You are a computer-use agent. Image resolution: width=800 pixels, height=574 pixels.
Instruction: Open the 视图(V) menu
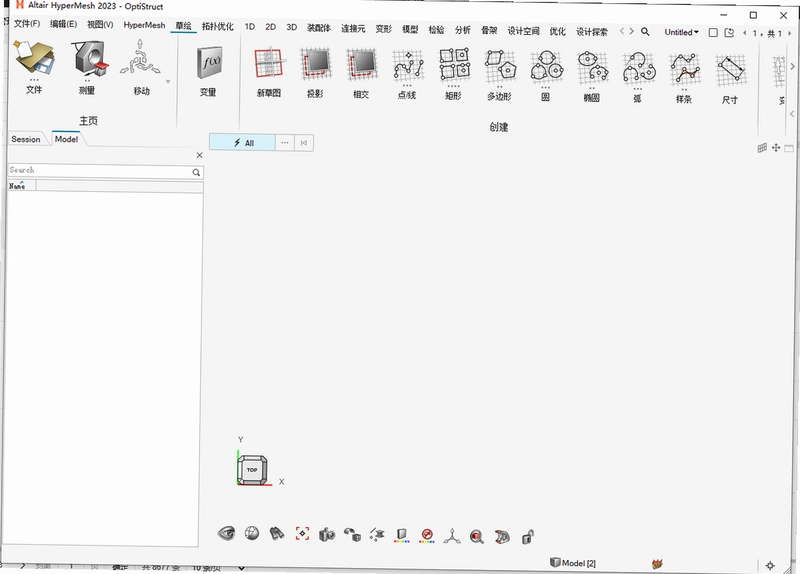click(x=100, y=24)
